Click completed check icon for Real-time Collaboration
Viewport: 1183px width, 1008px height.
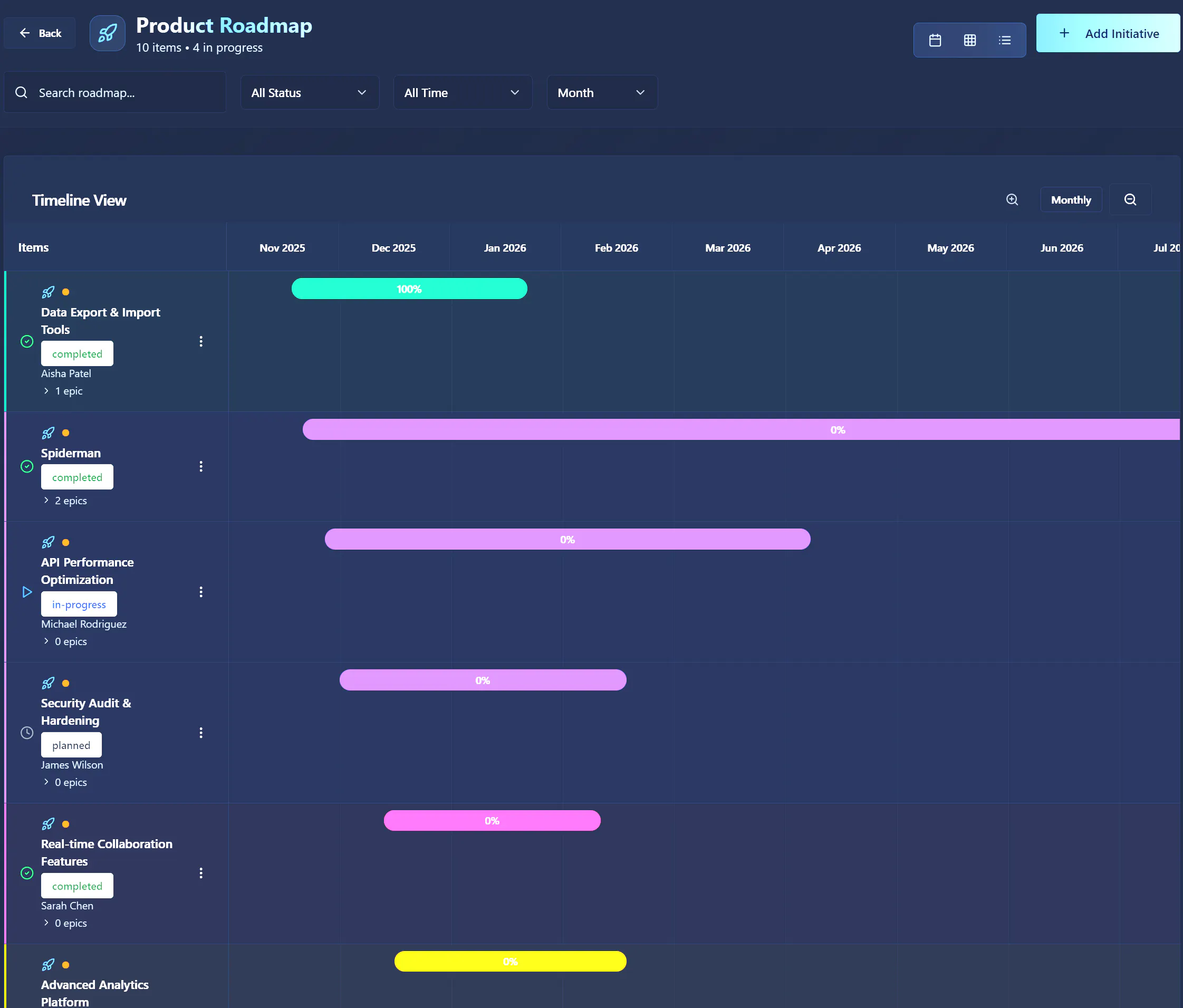(x=27, y=873)
